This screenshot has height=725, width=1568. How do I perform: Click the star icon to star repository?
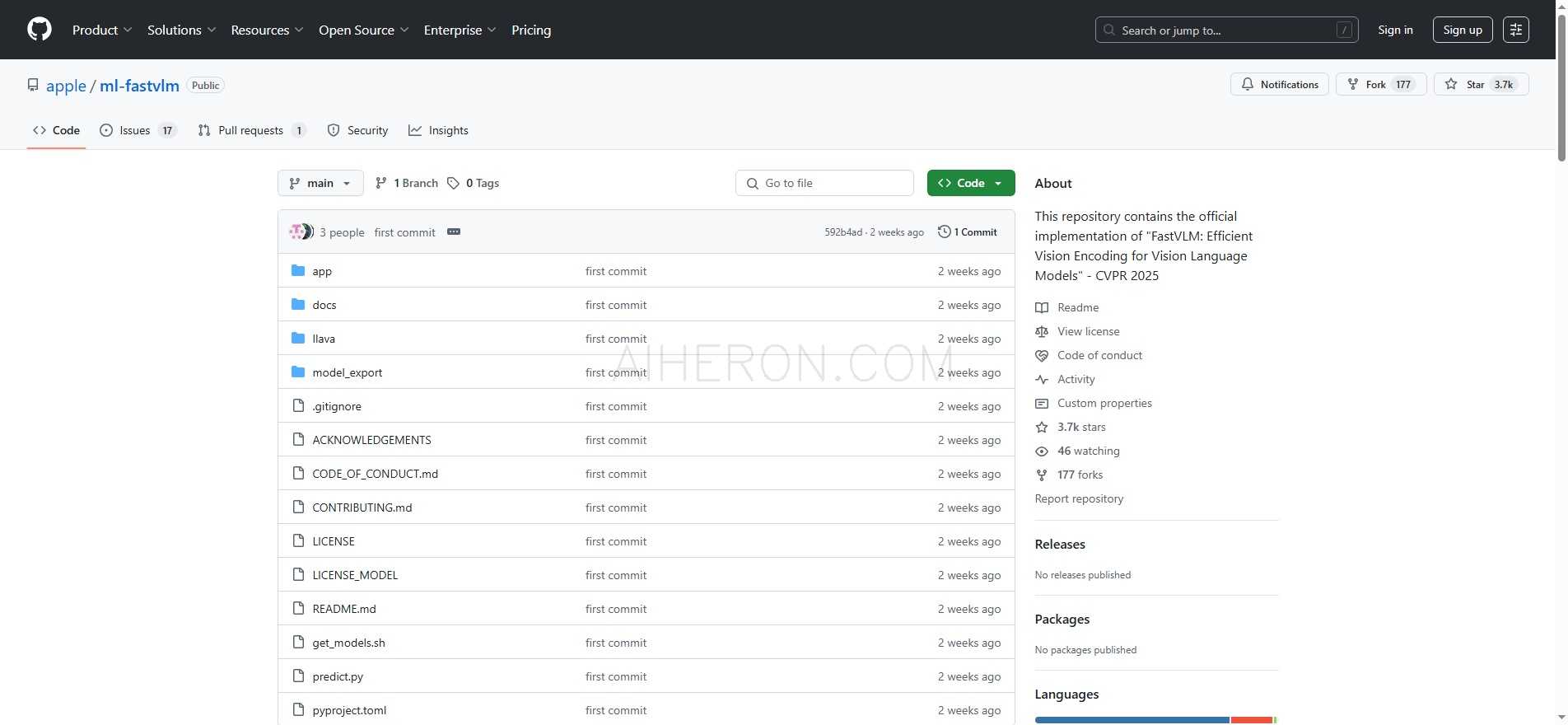pyautogui.click(x=1451, y=84)
